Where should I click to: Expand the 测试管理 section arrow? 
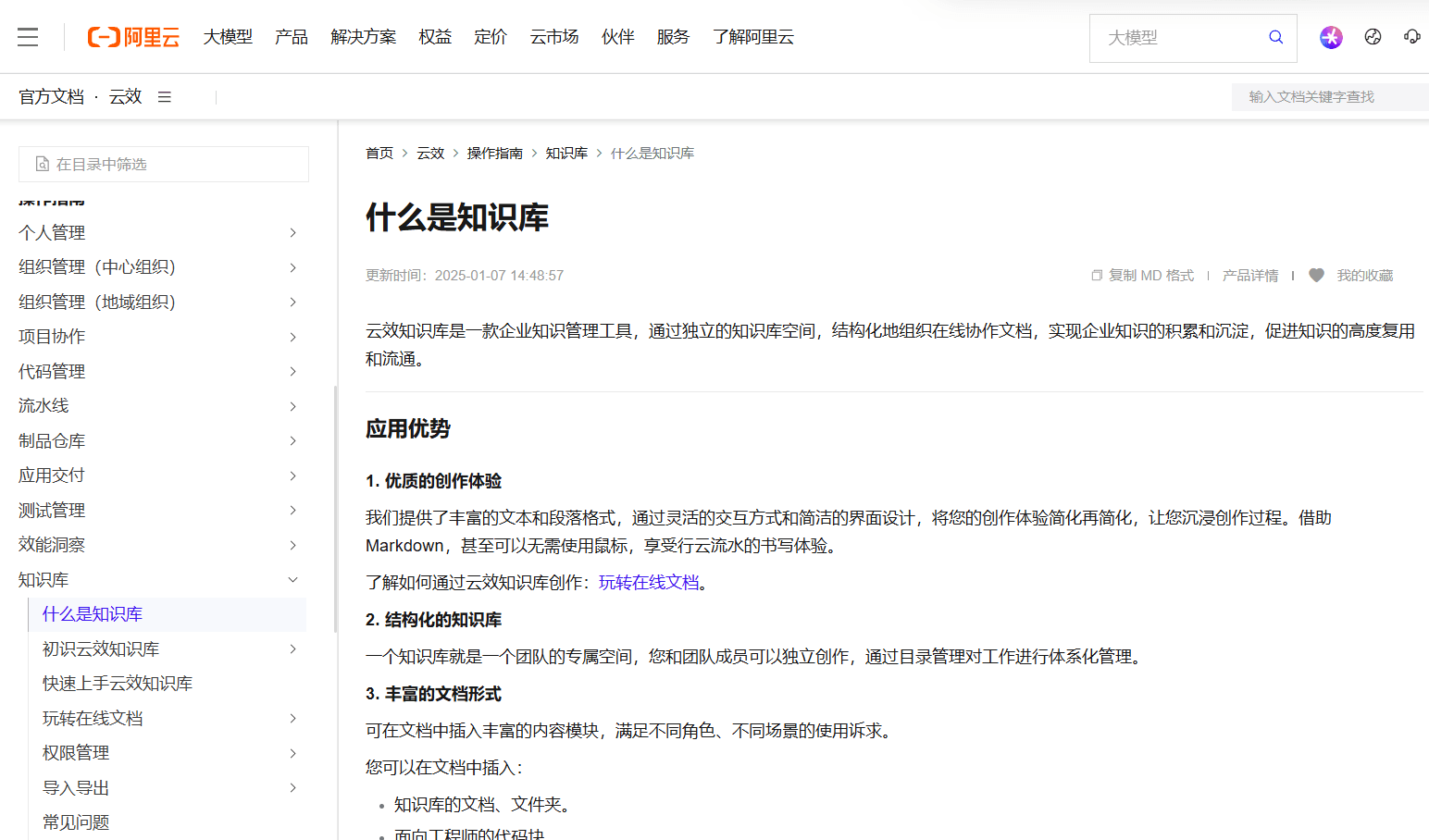pyautogui.click(x=292, y=511)
